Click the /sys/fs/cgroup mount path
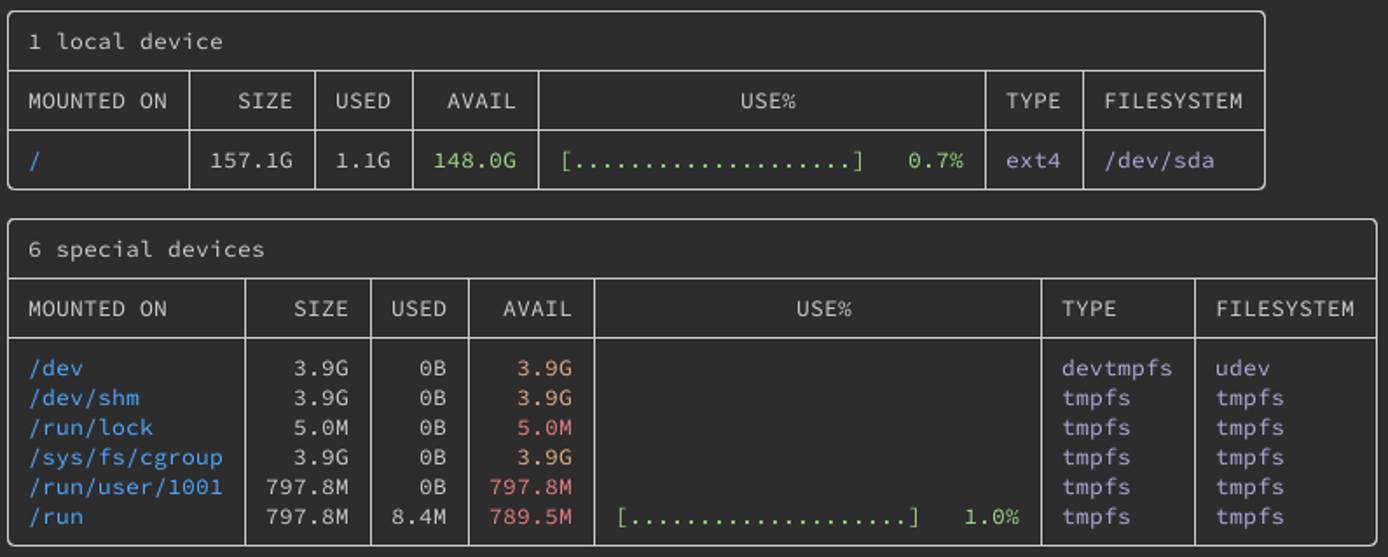Image resolution: width=1388 pixels, height=557 pixels. pyautogui.click(x=125, y=458)
